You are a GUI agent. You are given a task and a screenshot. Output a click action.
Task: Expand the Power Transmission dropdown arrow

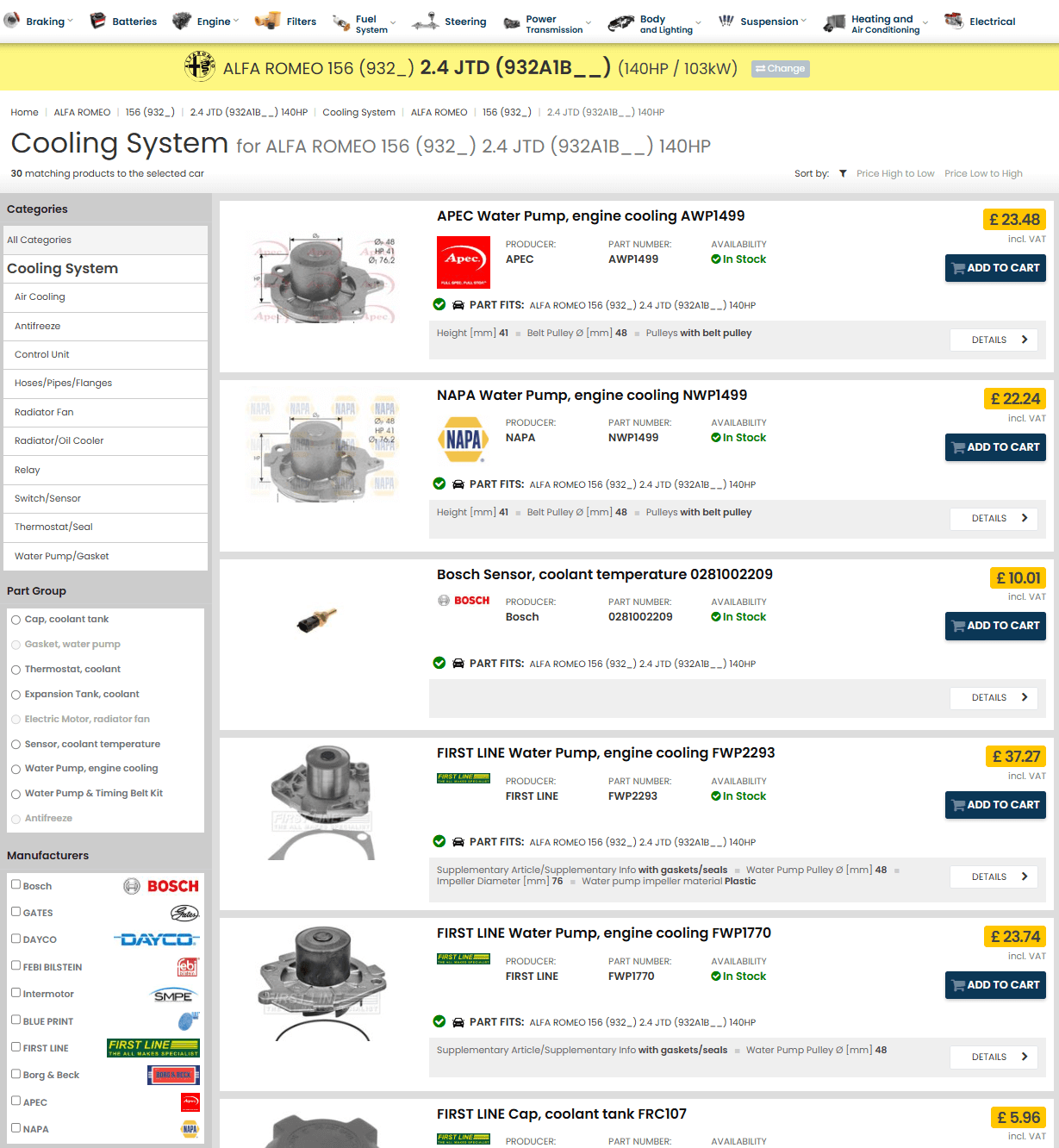(x=589, y=23)
